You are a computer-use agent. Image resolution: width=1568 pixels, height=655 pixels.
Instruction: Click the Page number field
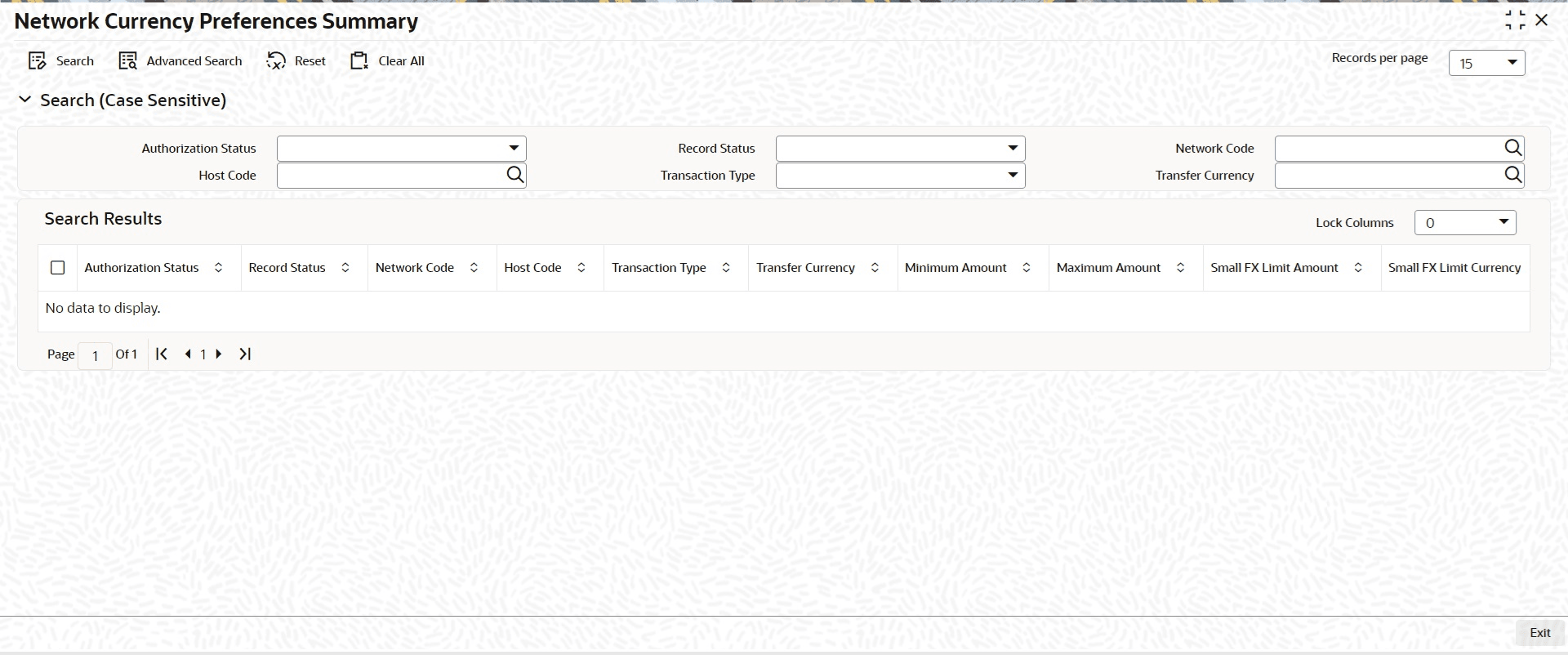[95, 355]
